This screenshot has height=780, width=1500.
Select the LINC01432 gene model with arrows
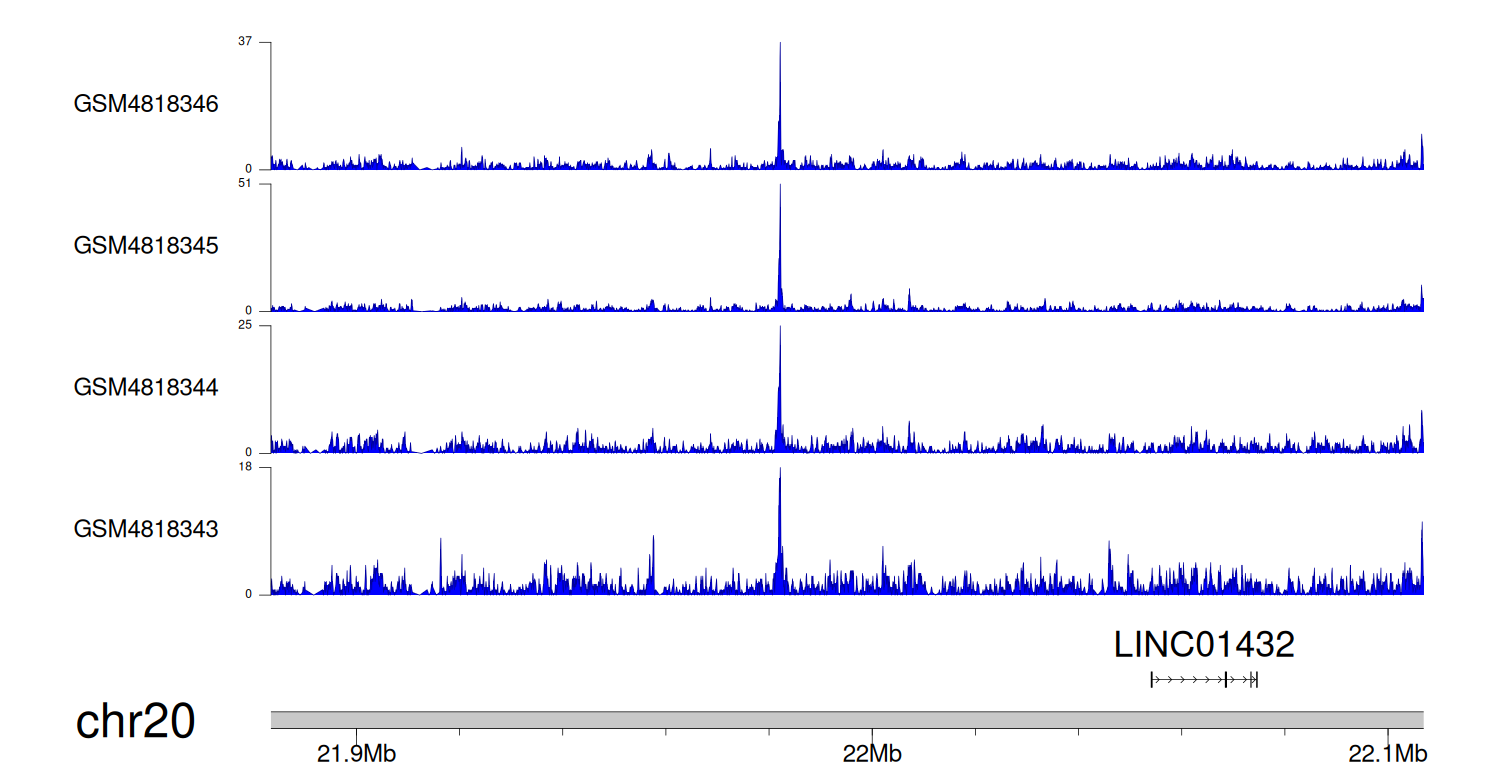tap(1203, 680)
